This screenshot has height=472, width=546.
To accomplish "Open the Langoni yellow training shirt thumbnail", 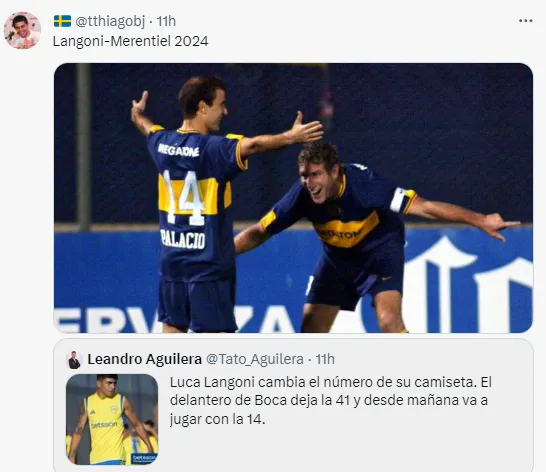I will (112, 419).
